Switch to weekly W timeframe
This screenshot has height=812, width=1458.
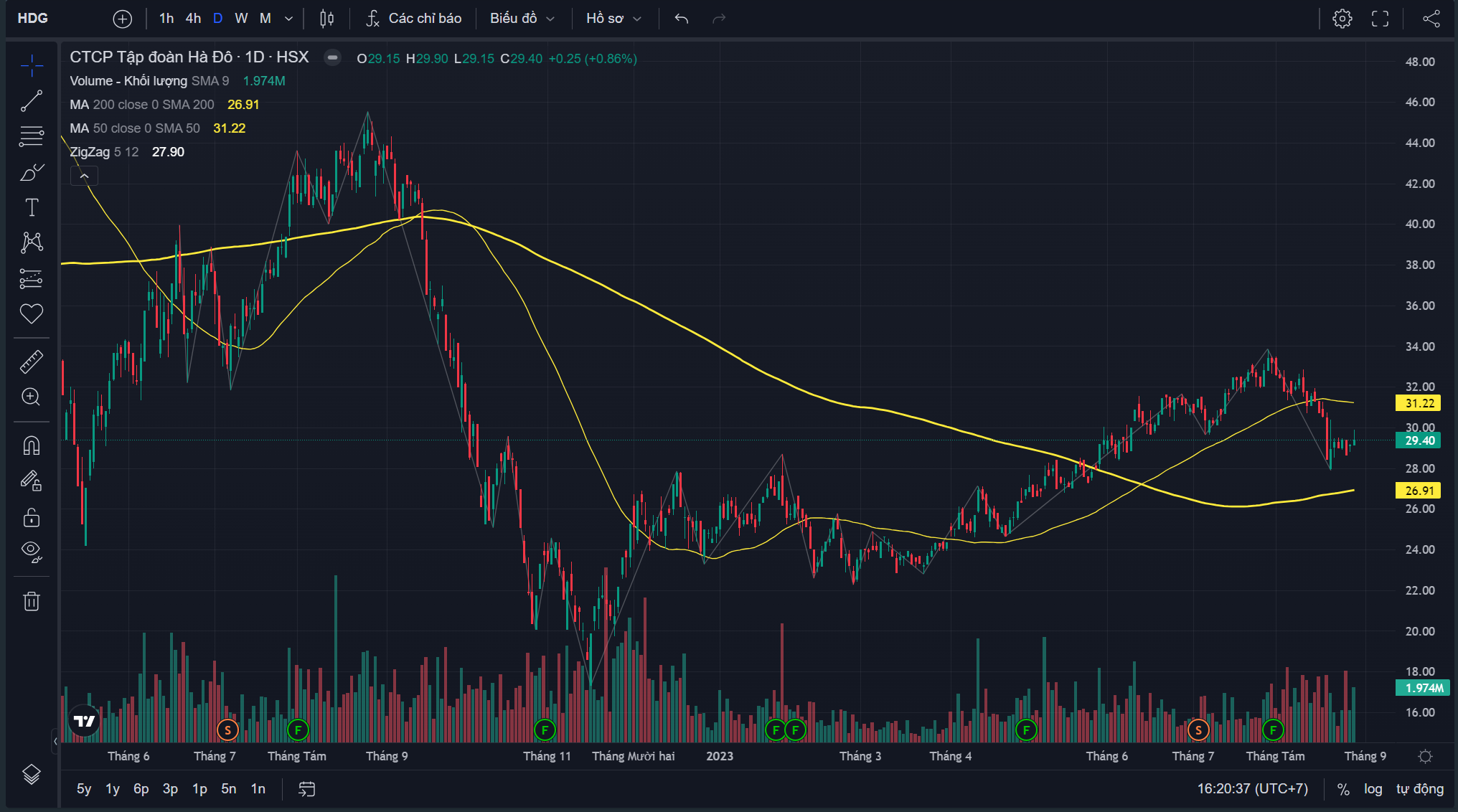click(x=241, y=19)
